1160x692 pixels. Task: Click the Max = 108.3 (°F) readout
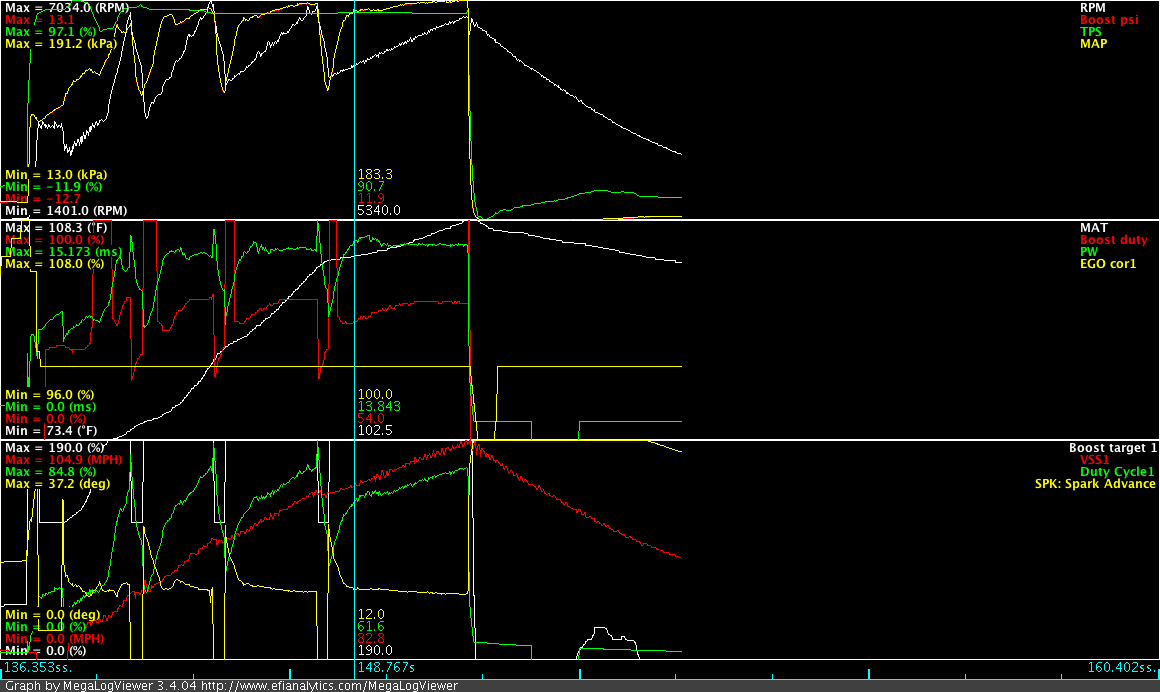[57, 228]
